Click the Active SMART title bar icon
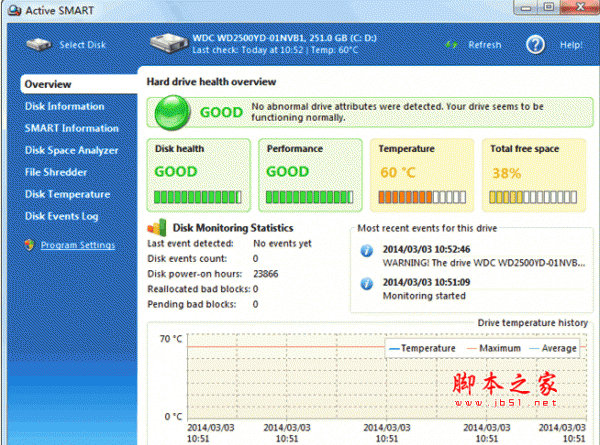Image resolution: width=600 pixels, height=445 pixels. (x=14, y=10)
